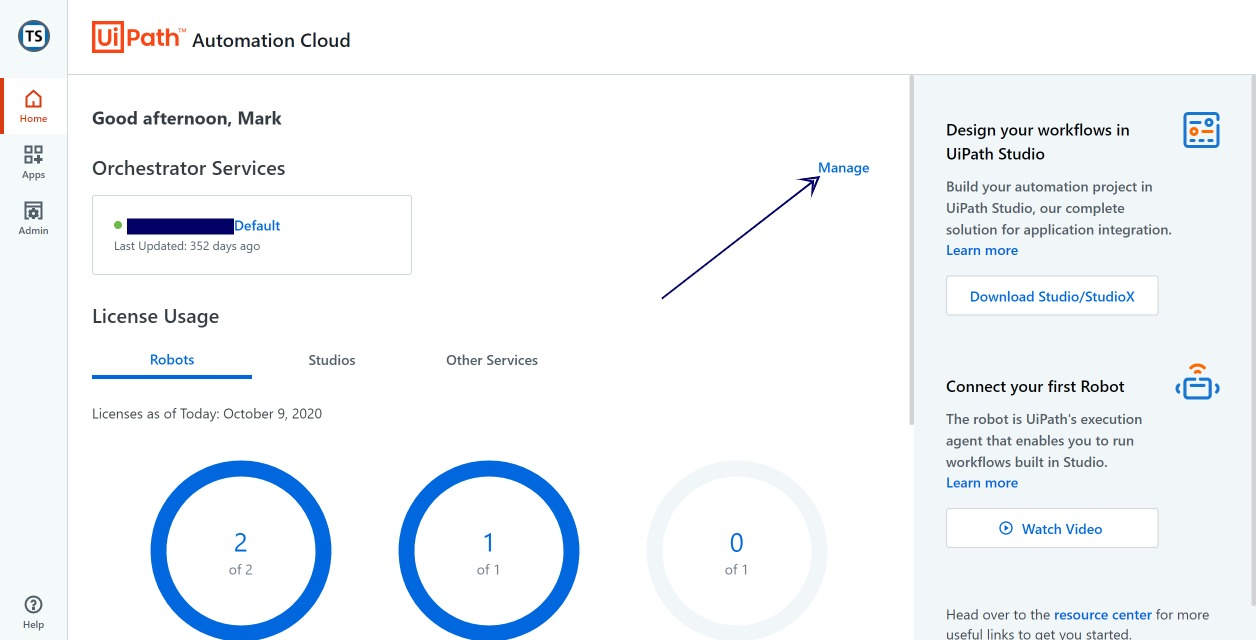Click Learn more under Connect your first Robot
The width and height of the screenshot is (1256, 640).
[982, 482]
